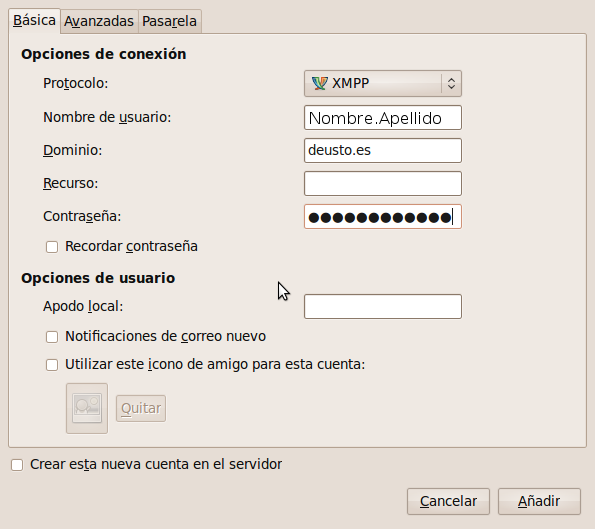The height and width of the screenshot is (529, 595).
Task: Click the Quitar button
Action: (141, 408)
